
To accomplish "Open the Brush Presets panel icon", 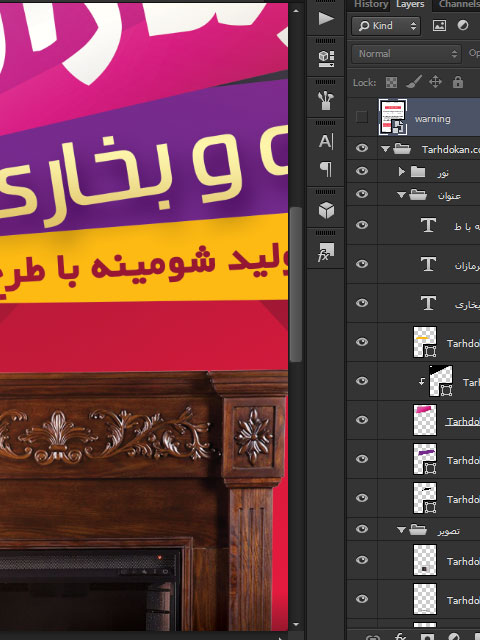I will click(x=326, y=100).
